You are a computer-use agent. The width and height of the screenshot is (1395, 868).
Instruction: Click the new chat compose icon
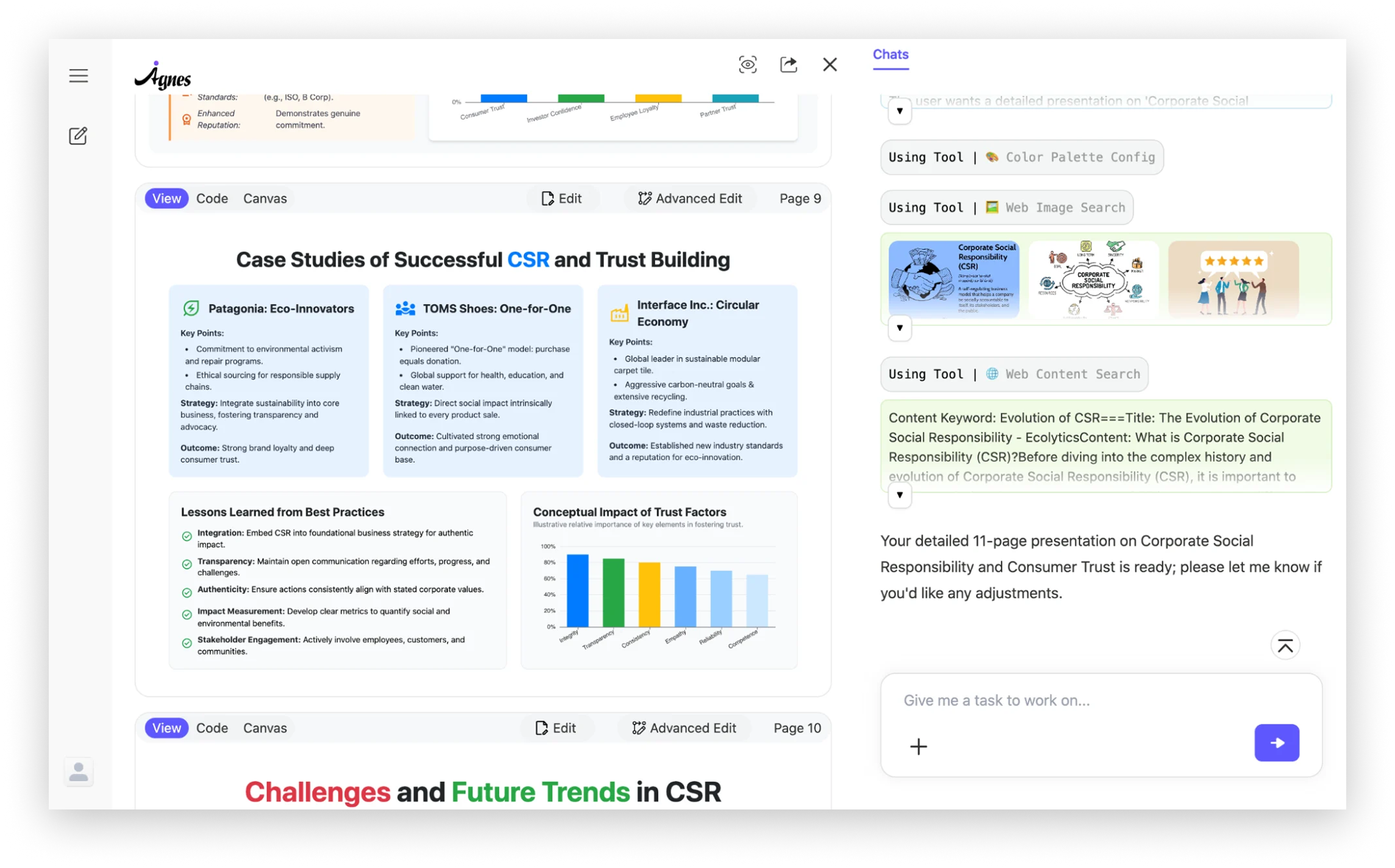click(x=78, y=135)
